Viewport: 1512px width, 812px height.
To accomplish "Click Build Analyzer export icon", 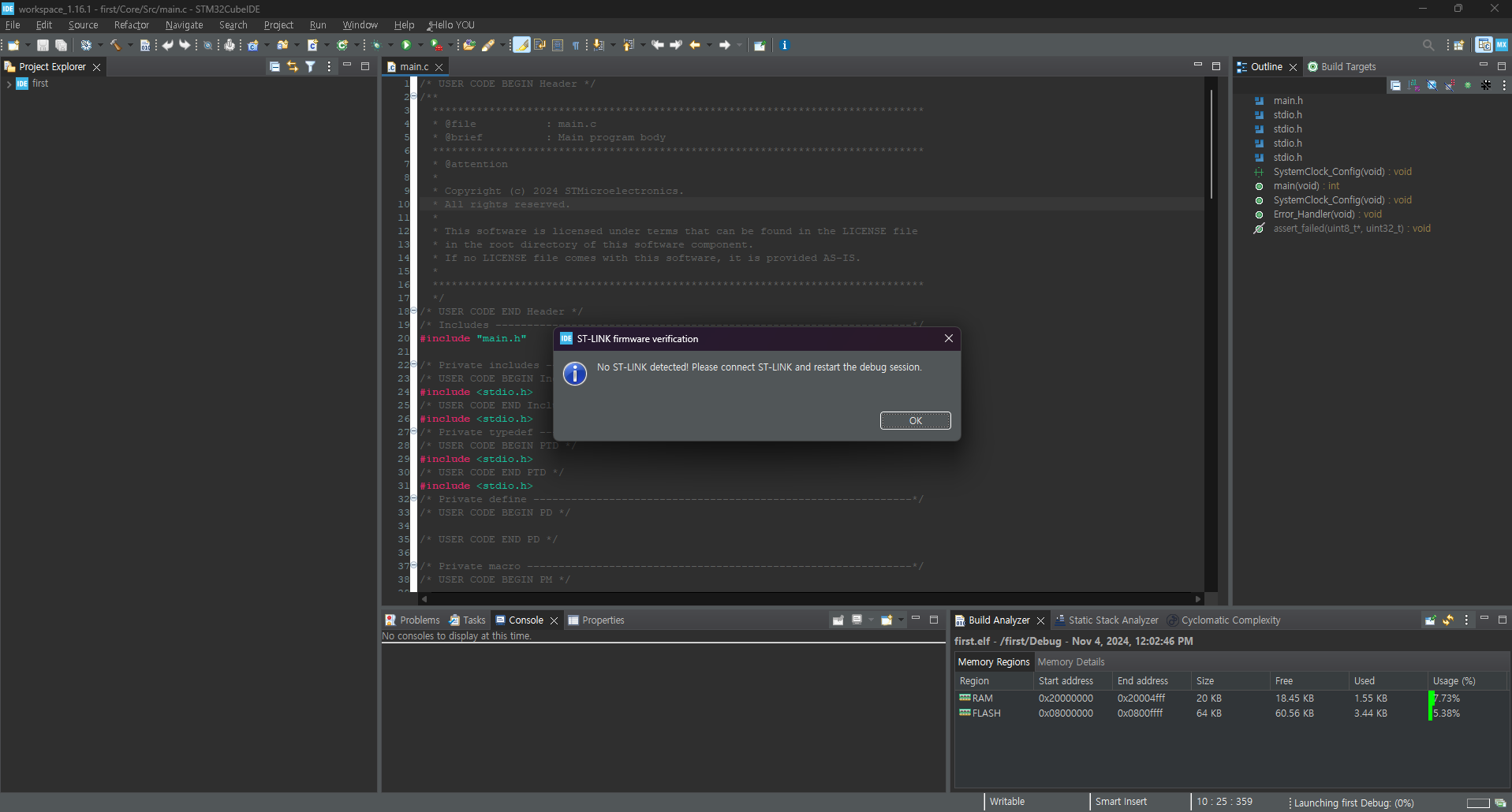I will 1430,620.
